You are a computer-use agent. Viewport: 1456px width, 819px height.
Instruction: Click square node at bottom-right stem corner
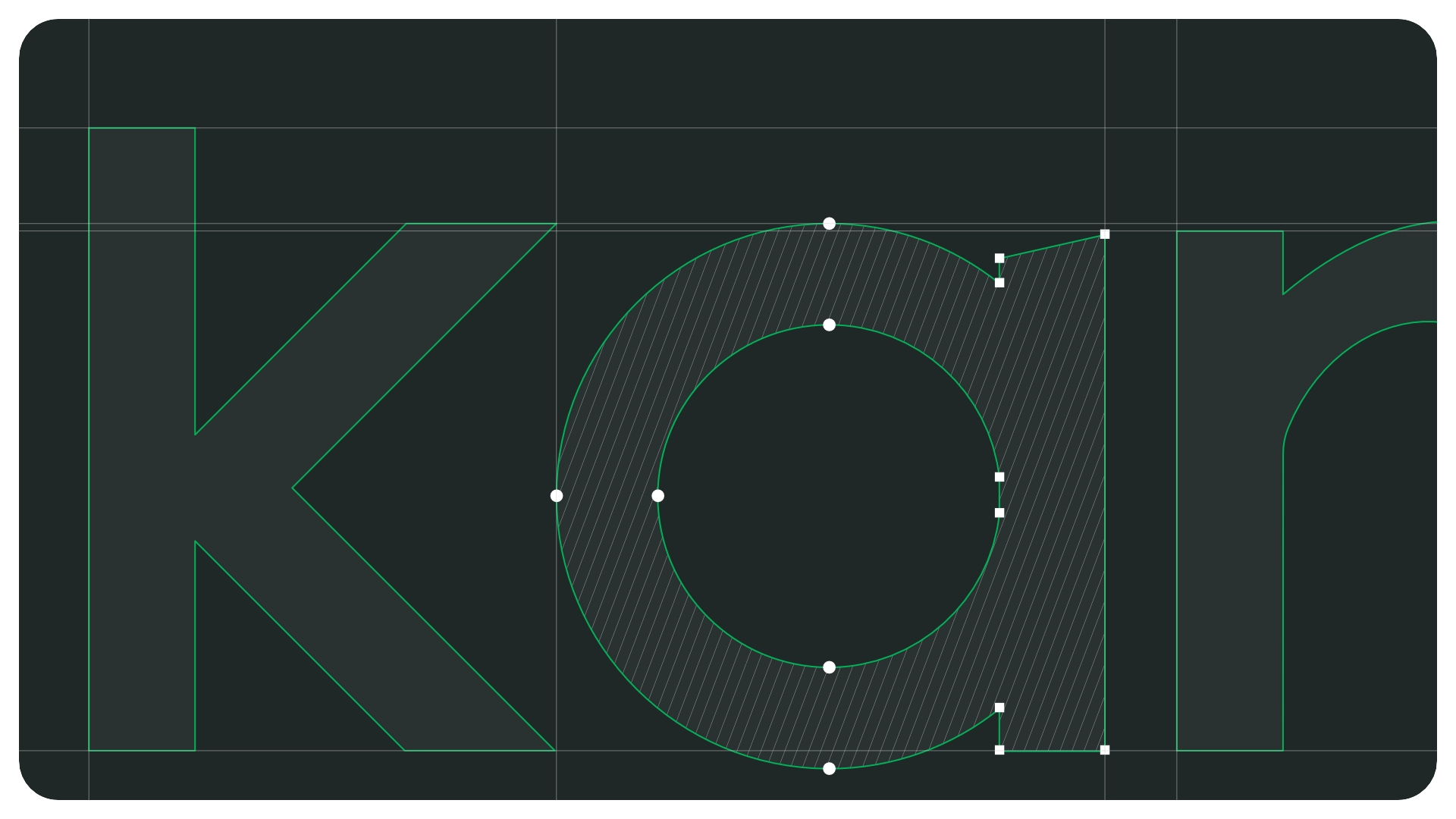tap(1105, 750)
